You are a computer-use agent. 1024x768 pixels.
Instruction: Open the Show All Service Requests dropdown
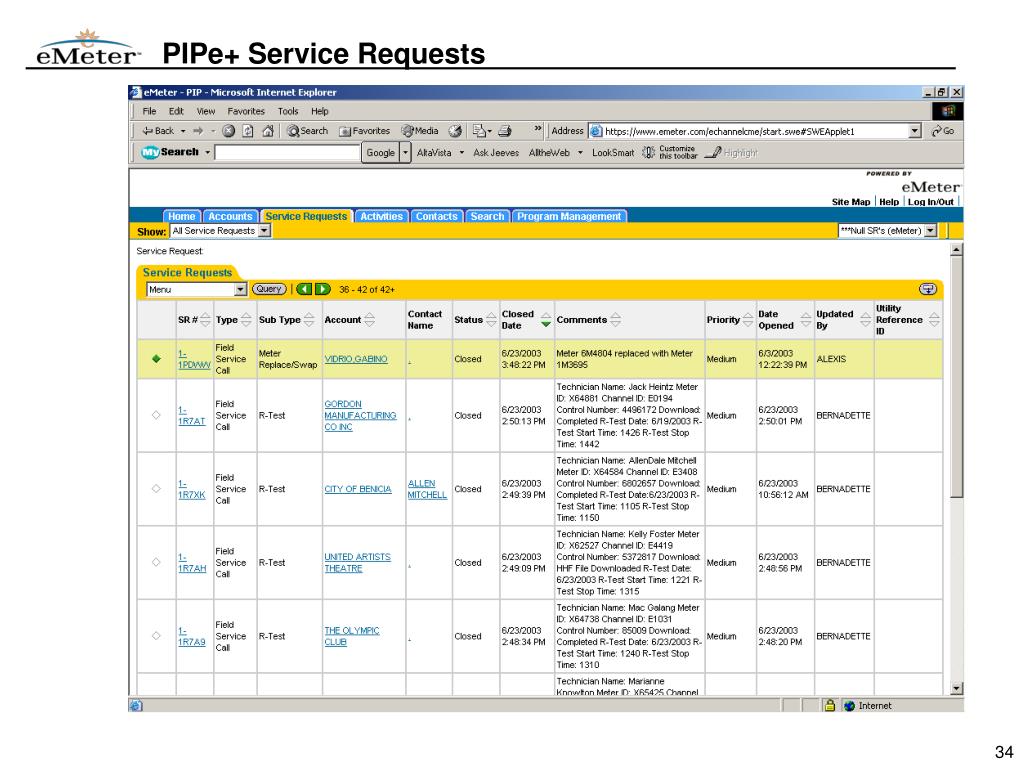[x=264, y=231]
